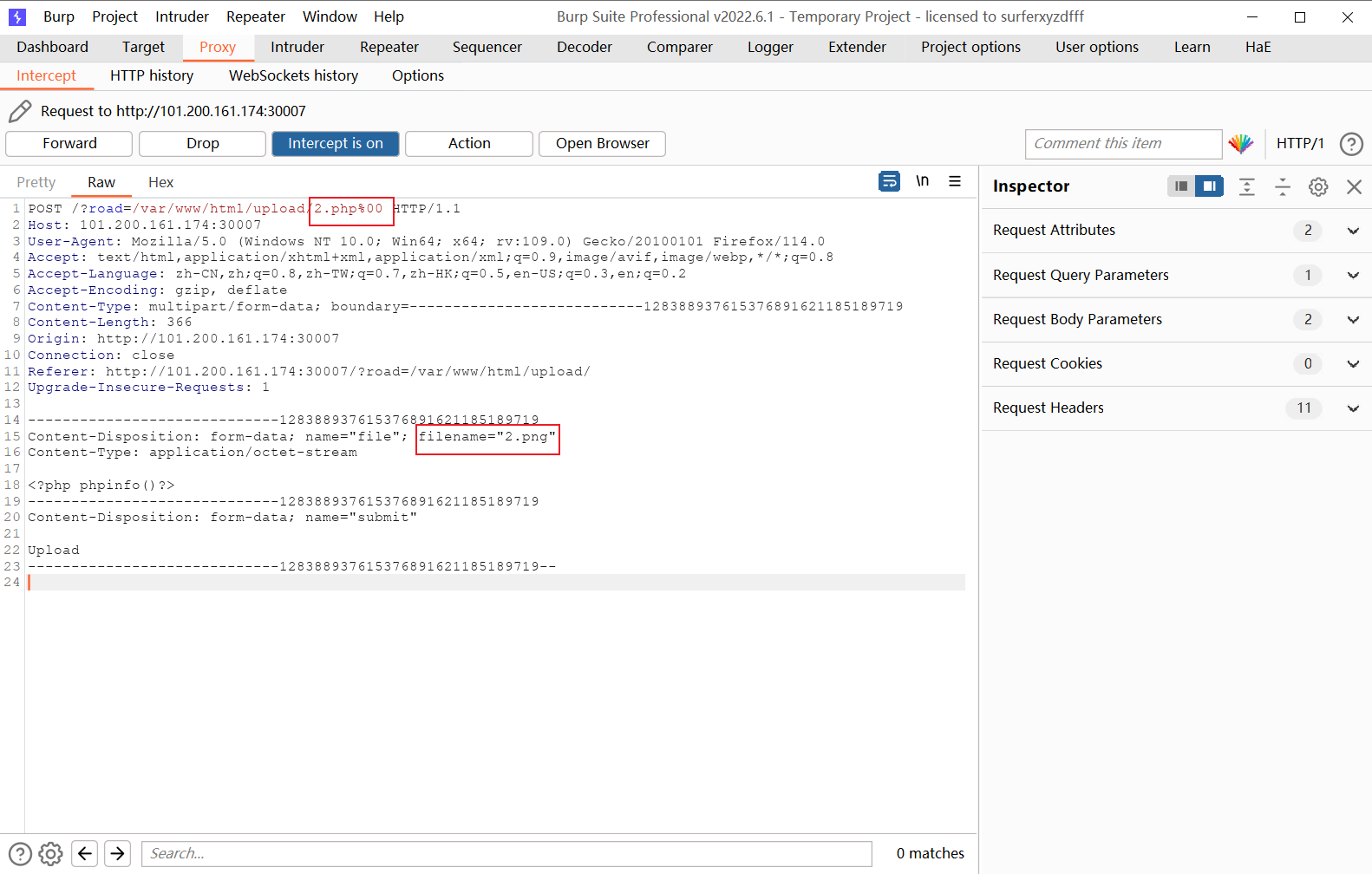
Task: Open the HaE extension tab
Action: (1258, 47)
